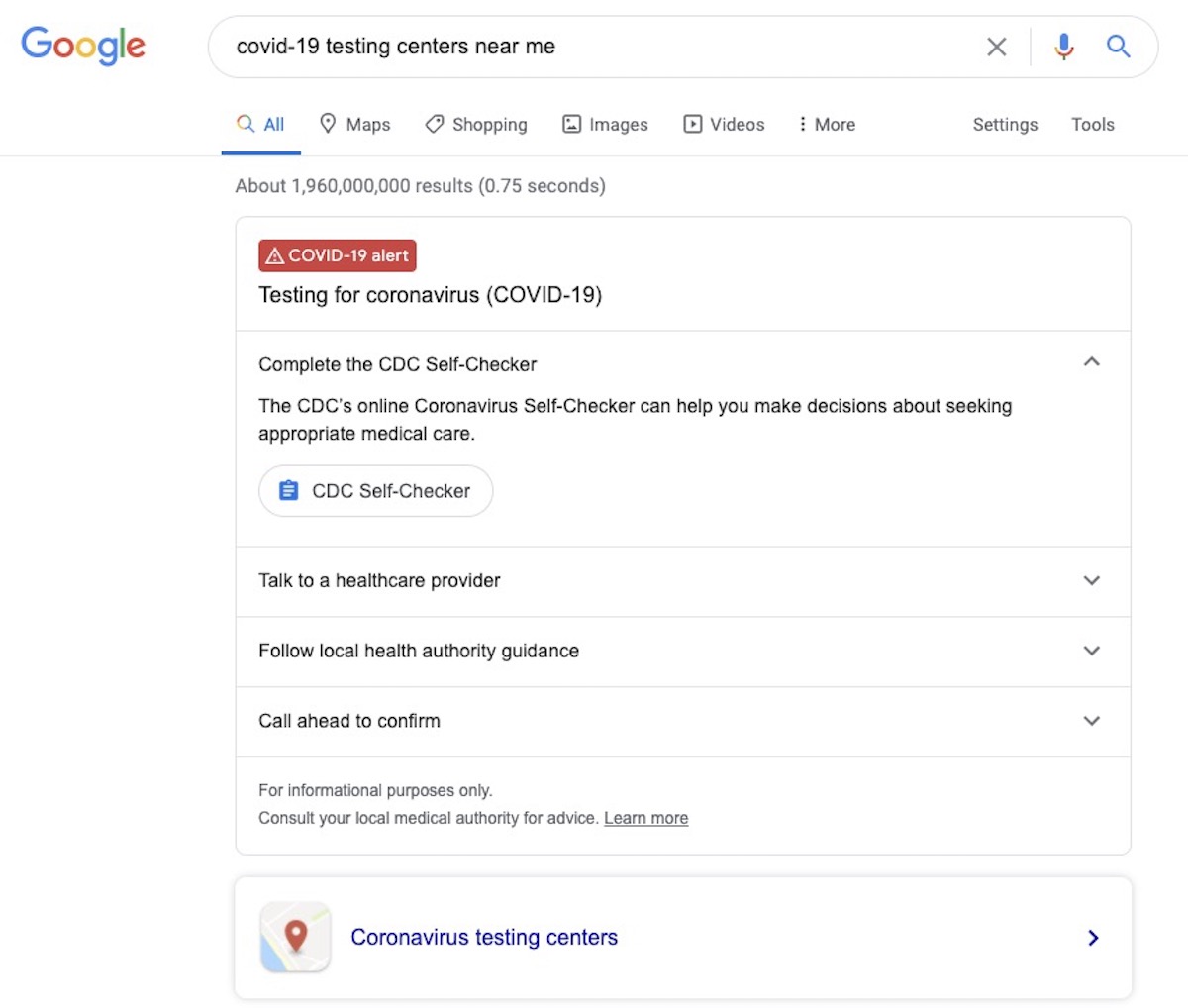Screen dimensions: 1188x1008
Task: Open the CDC Self-Checker button
Action: point(376,491)
